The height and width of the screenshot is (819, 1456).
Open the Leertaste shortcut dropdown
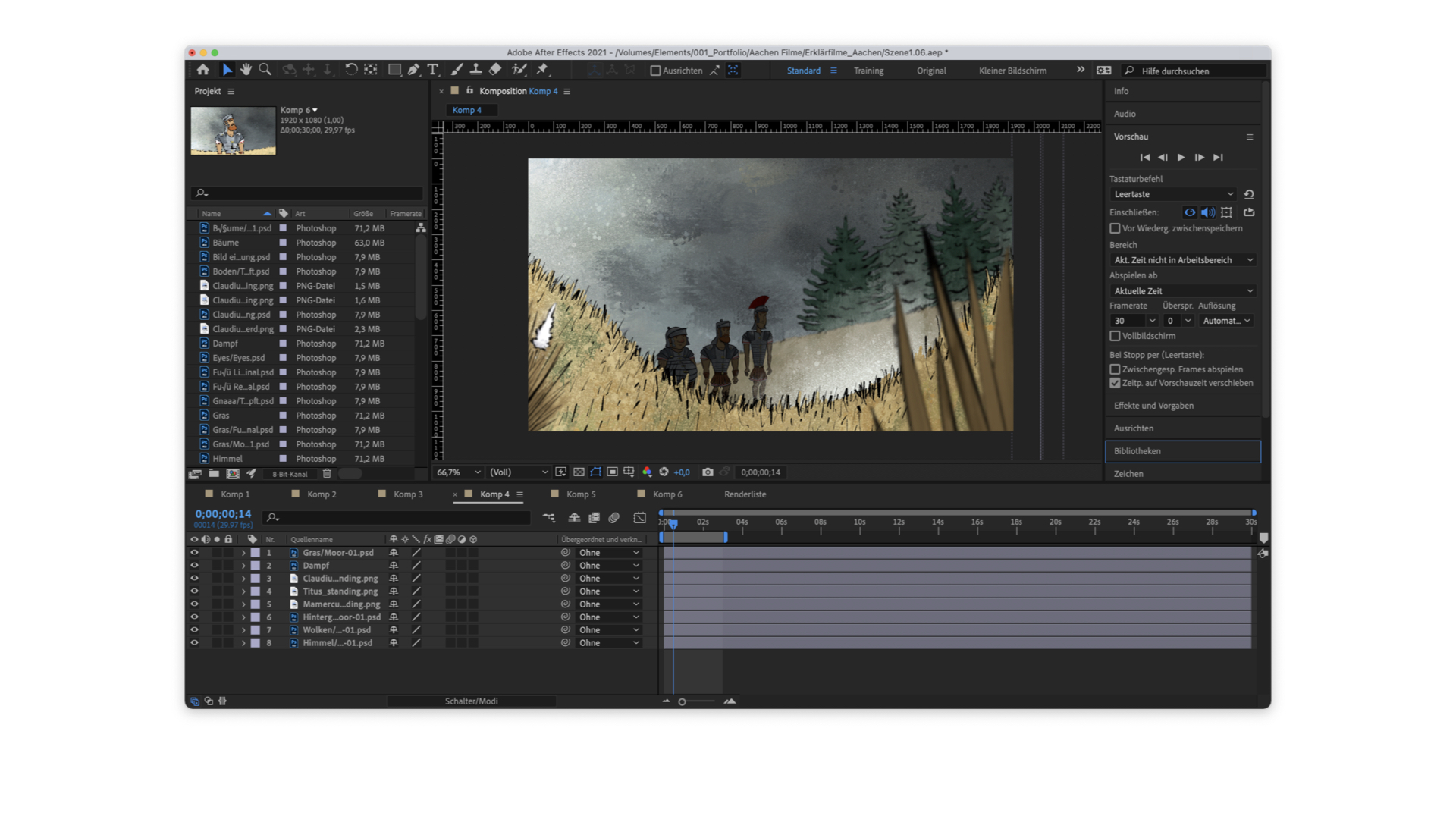pos(1172,194)
